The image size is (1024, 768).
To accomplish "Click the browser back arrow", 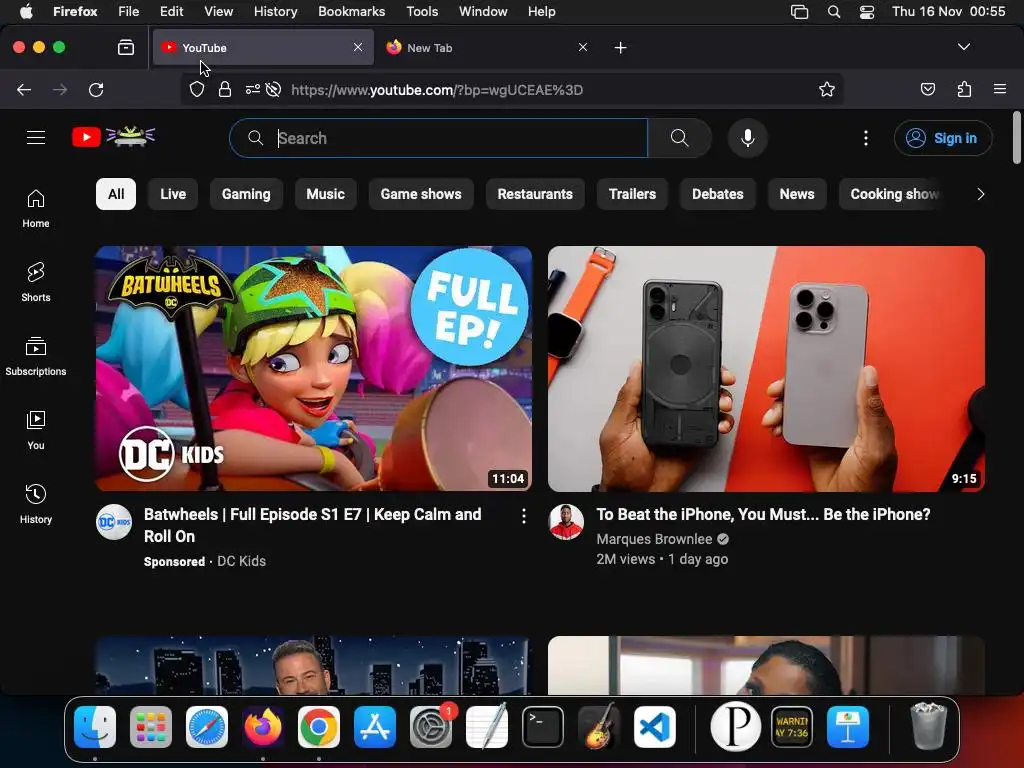I will (24, 89).
